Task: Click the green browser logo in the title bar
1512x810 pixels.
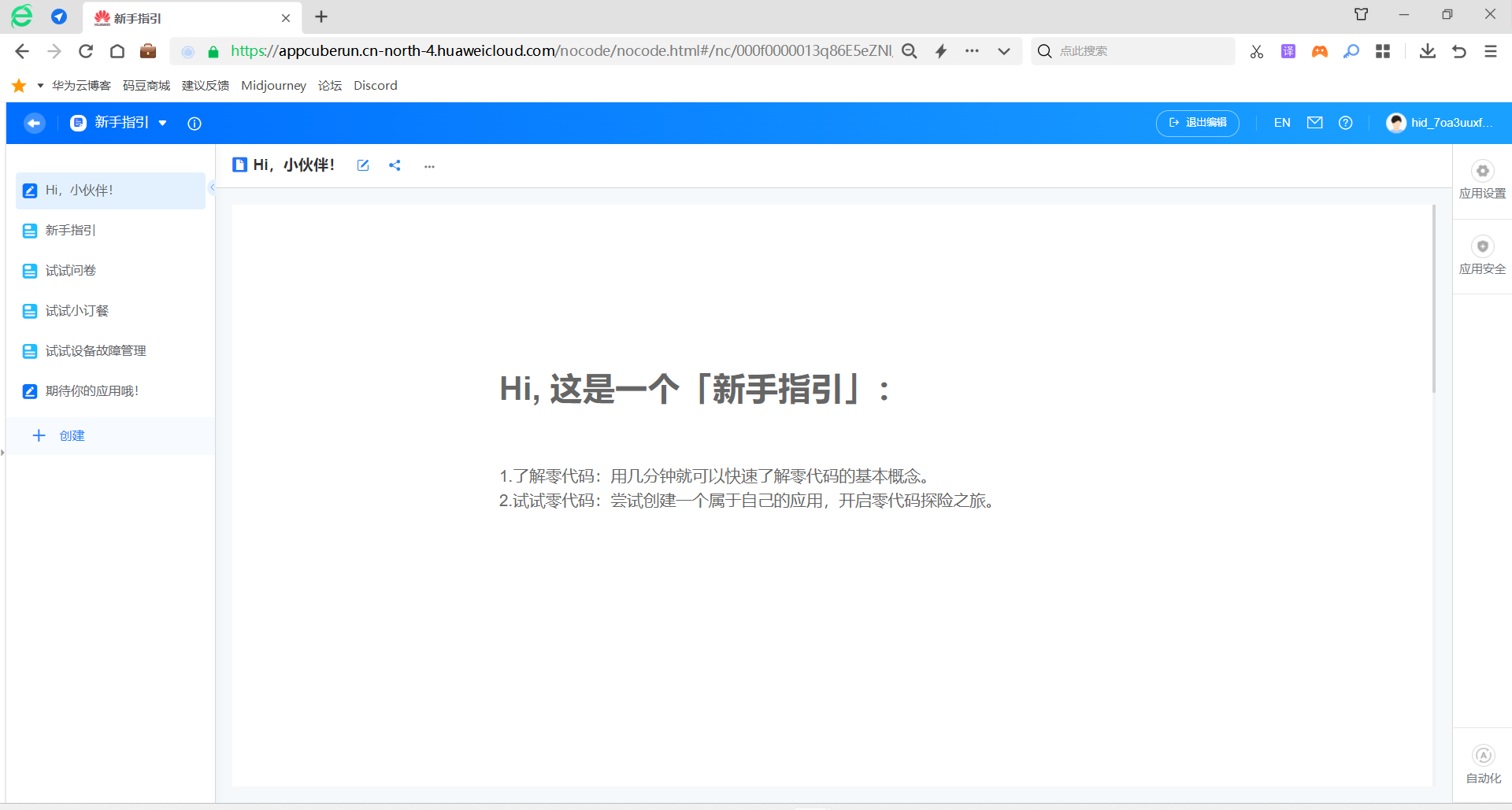Action: (x=22, y=16)
